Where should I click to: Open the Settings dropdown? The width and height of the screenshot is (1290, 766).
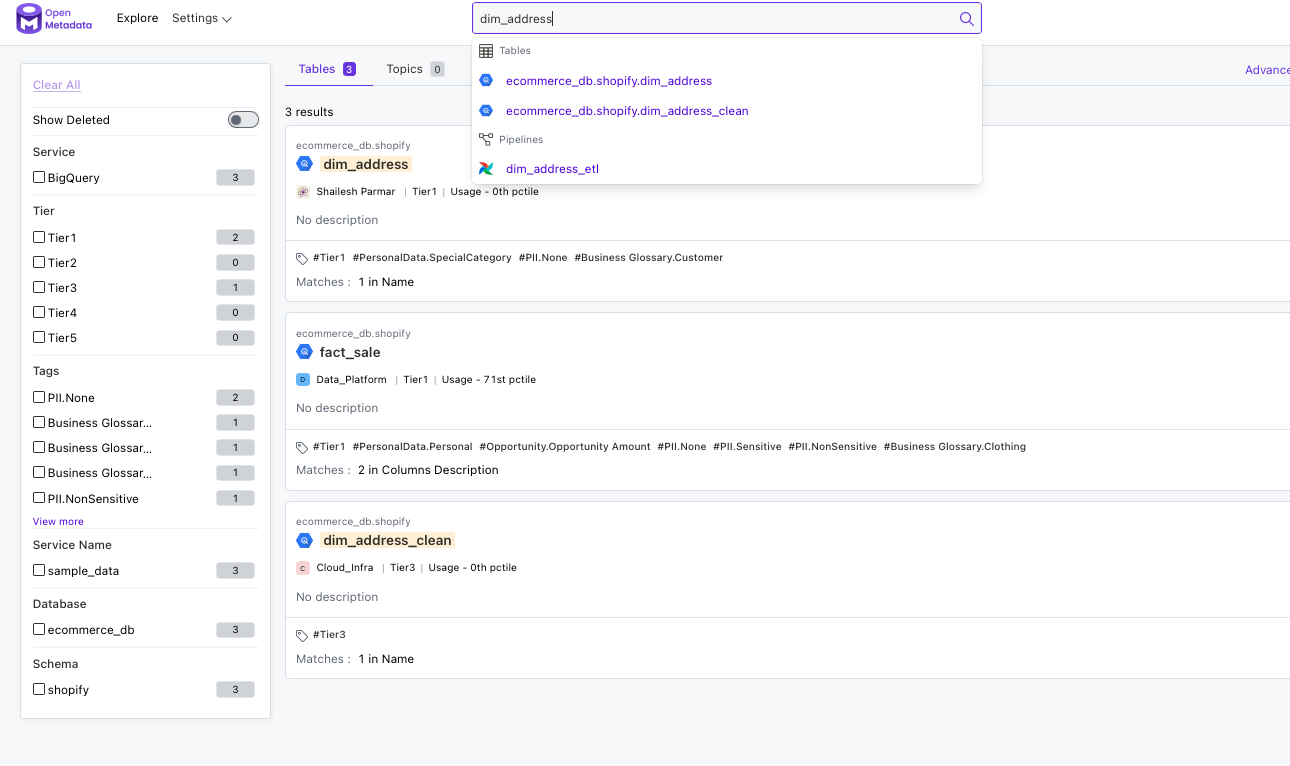201,18
